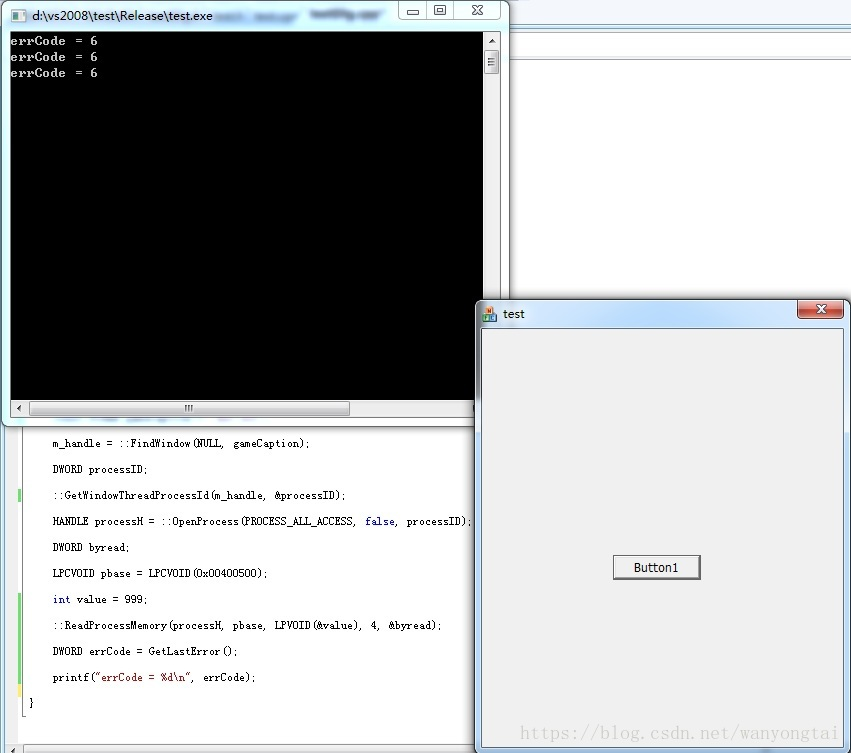851x753 pixels.
Task: Click the console window title icon
Action: 18,16
